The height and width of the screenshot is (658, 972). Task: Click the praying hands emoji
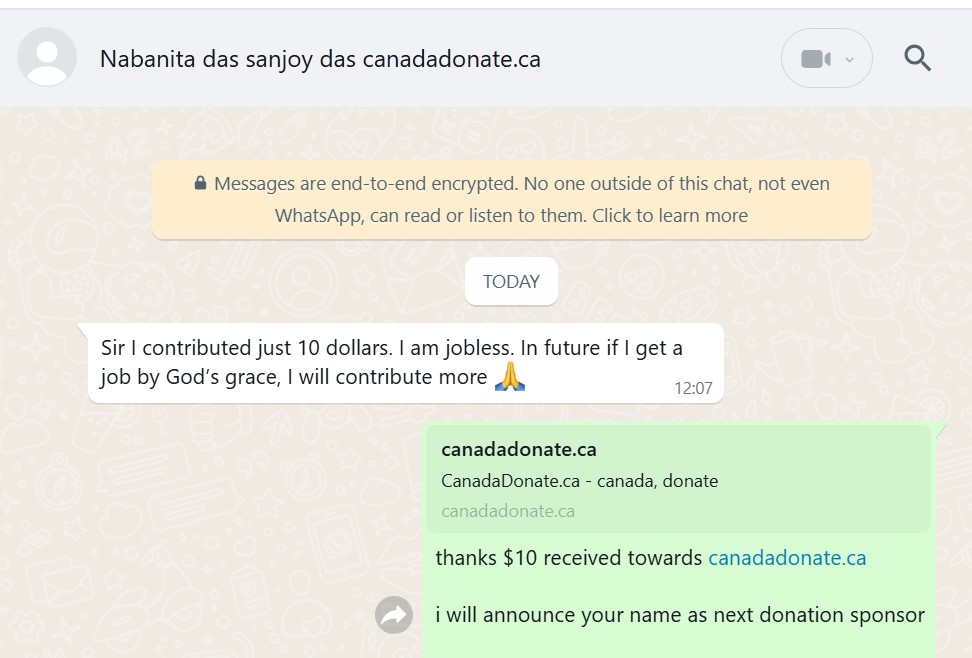tap(510, 377)
